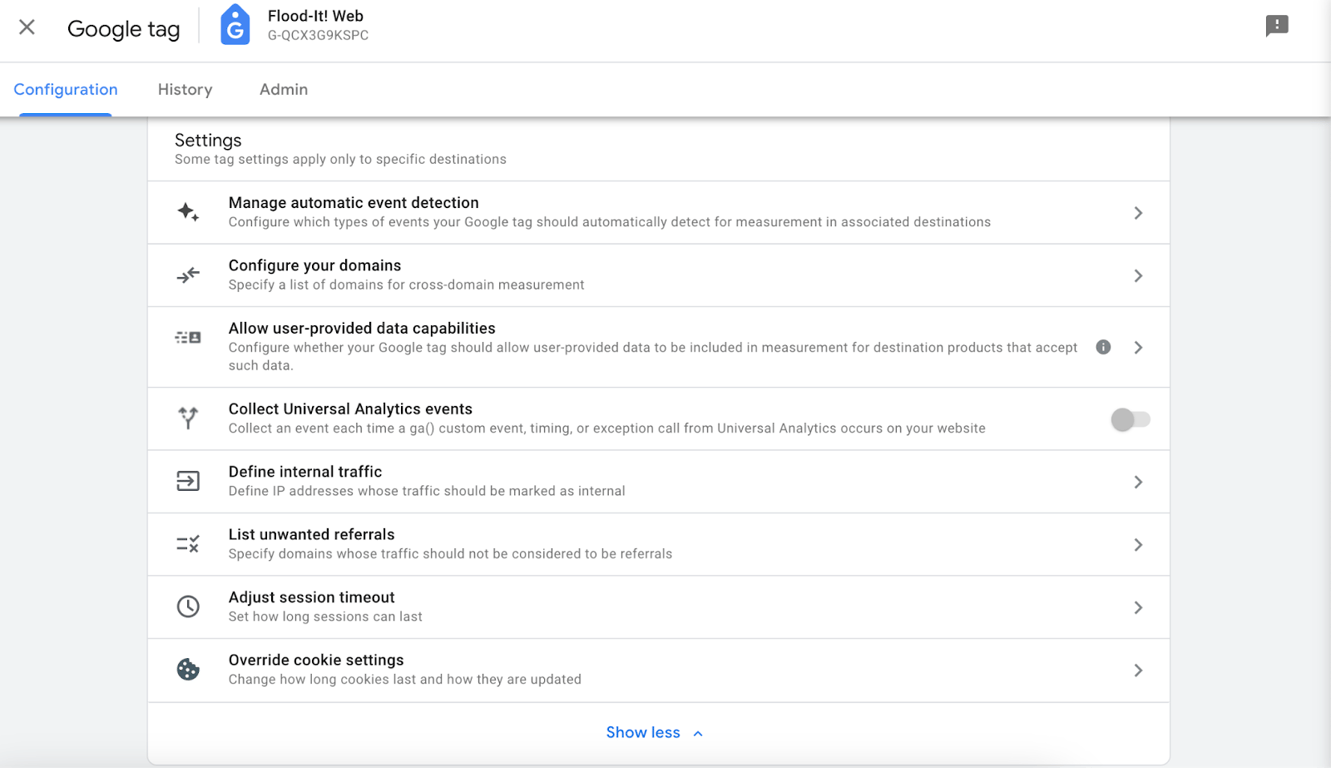Click 'Specify domains whose traffic' description
1331x768 pixels.
[x=450, y=554]
